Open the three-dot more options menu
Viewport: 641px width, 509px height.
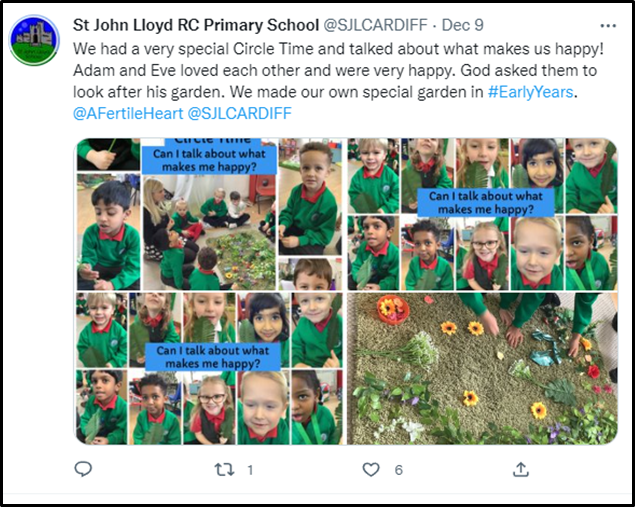coord(608,26)
